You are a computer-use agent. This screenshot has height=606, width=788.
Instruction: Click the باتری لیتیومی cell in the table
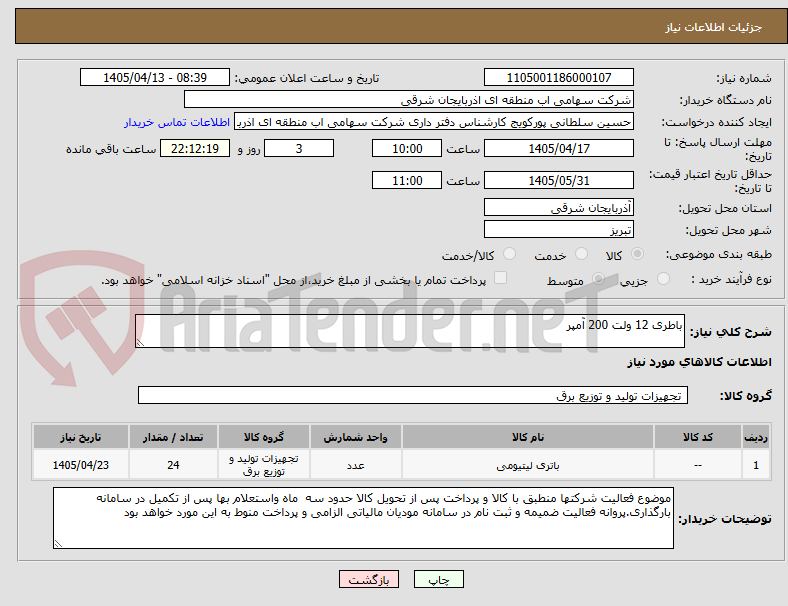pos(528,465)
